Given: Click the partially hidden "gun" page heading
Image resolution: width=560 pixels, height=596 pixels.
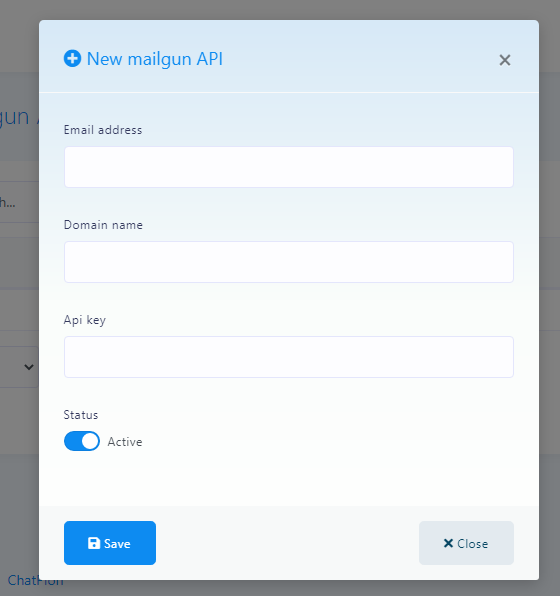Looking at the screenshot, I should 14,117.
